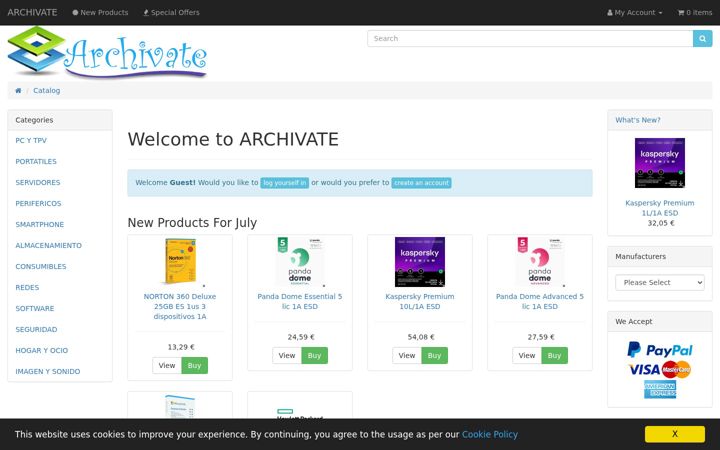The width and height of the screenshot is (720, 450).
Task: View the Panda Dome Advanced product
Action: pyautogui.click(x=527, y=355)
